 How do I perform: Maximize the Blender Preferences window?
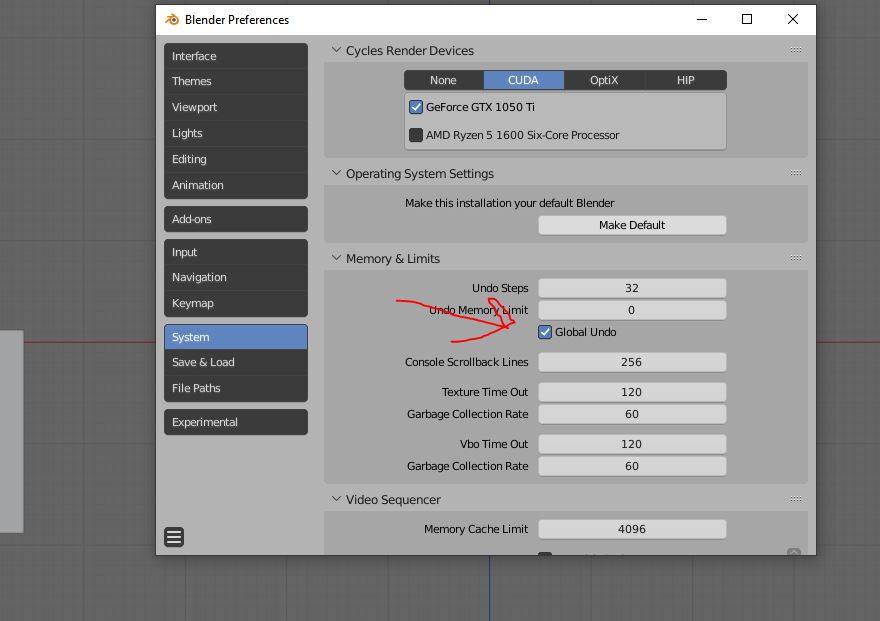(x=747, y=20)
